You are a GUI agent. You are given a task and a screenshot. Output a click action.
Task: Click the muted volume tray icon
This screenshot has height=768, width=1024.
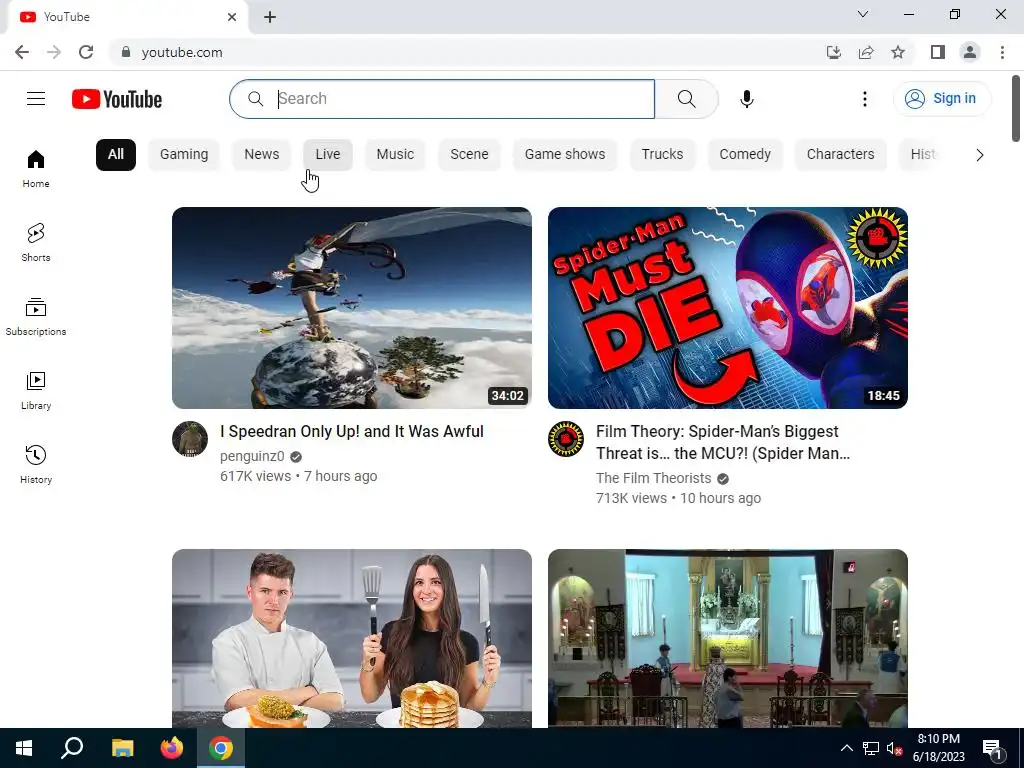(894, 748)
